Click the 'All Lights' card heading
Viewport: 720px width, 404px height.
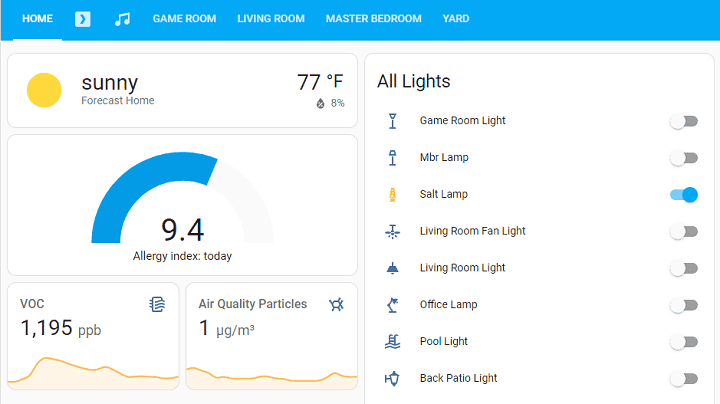pyautogui.click(x=414, y=81)
